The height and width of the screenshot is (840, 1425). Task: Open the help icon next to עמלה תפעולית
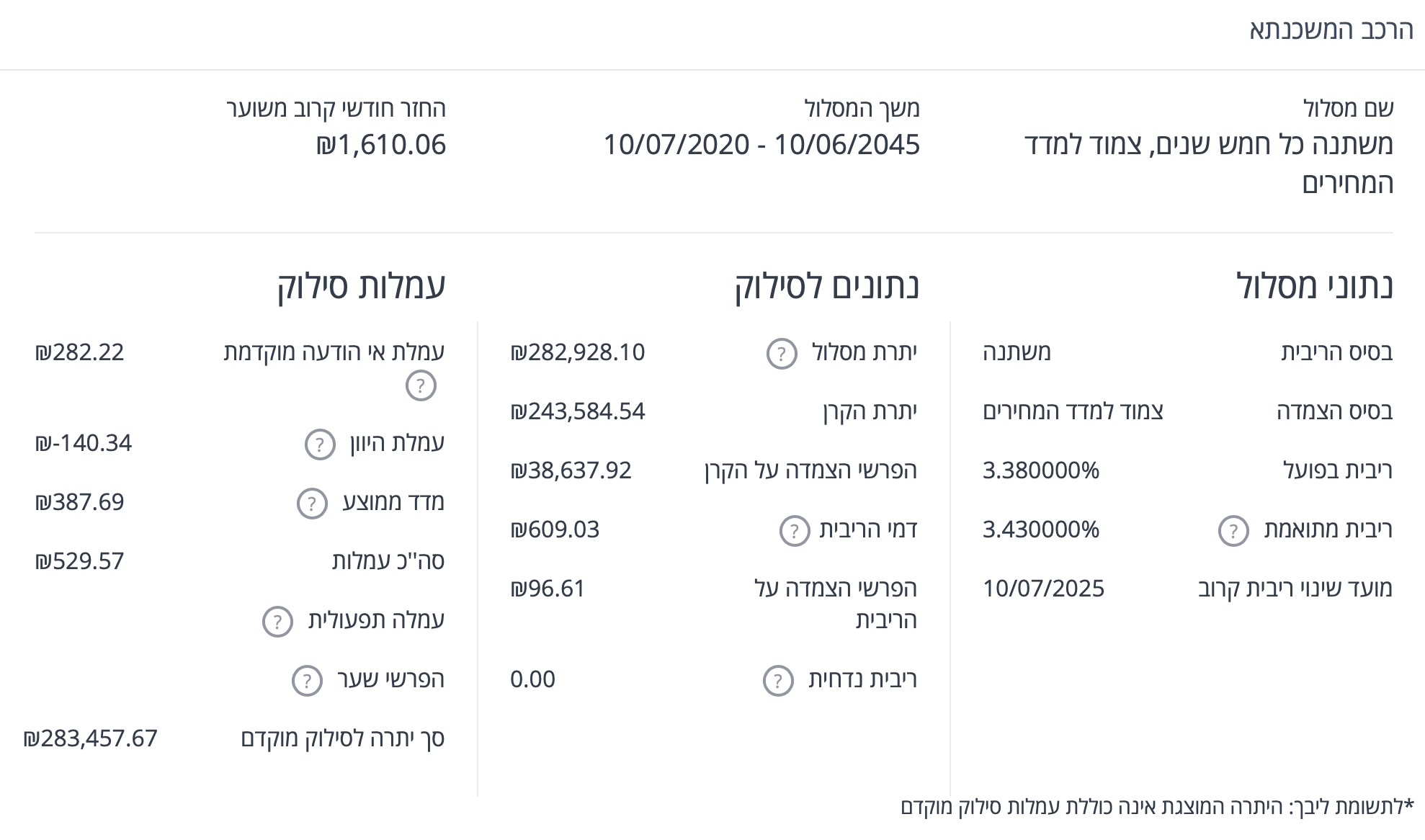coord(277,622)
